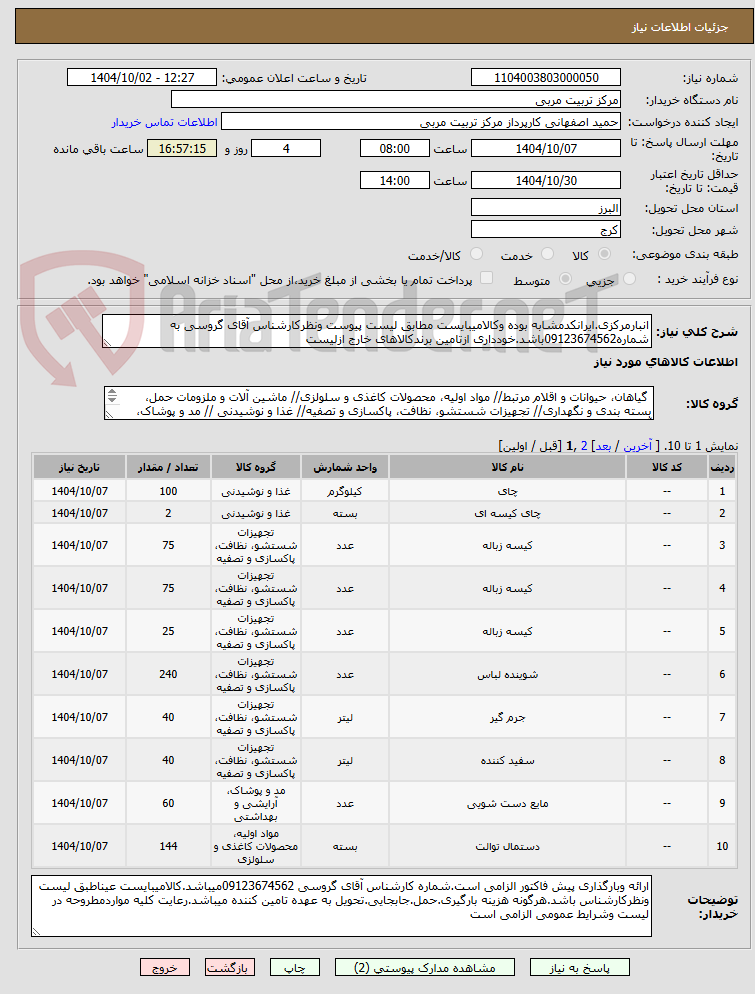Select the جزیی purchase type radio
This screenshot has height=994, width=755.
(629, 279)
